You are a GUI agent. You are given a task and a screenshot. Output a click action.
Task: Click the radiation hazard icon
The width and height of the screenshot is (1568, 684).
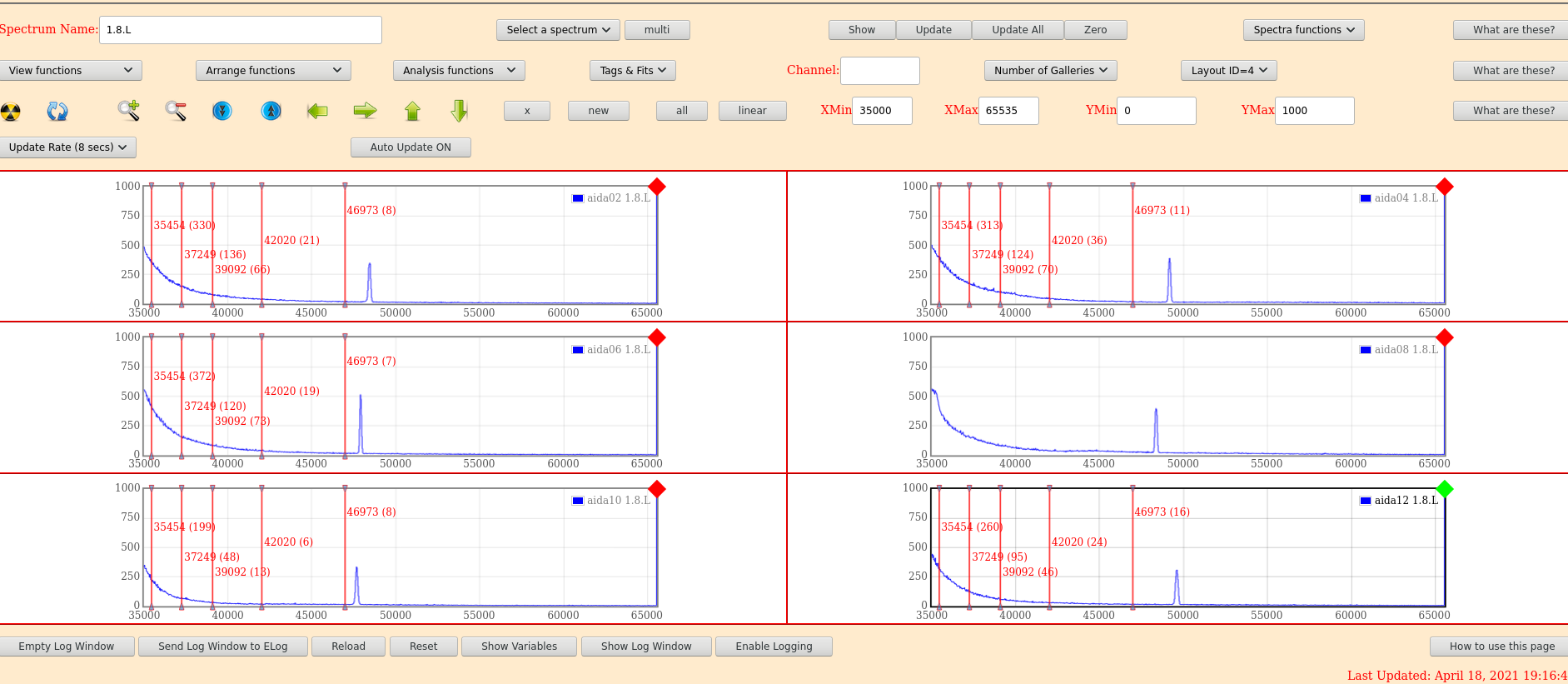tap(11, 111)
